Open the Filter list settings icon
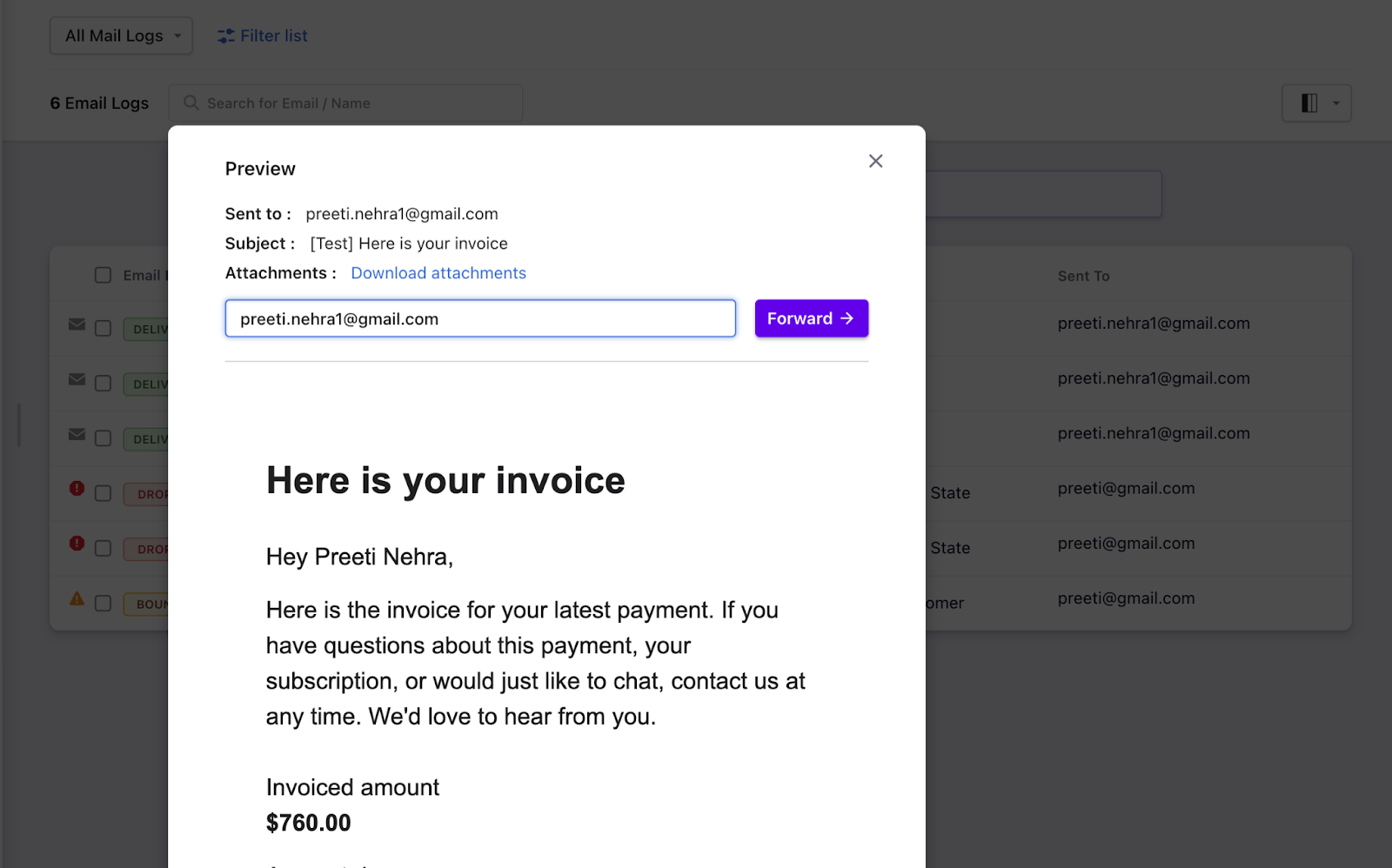The image size is (1392, 868). (x=225, y=35)
